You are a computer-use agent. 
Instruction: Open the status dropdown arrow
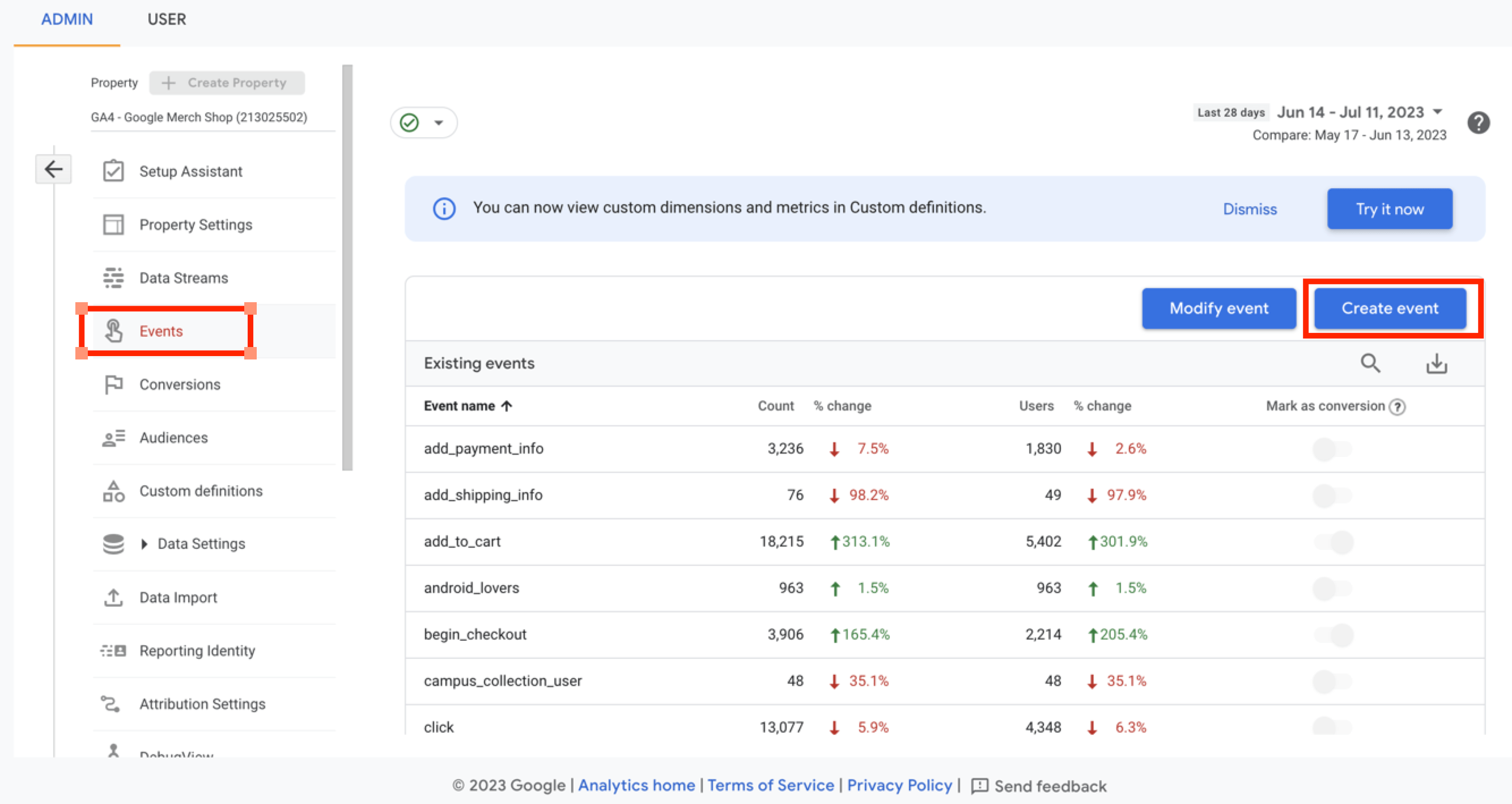(439, 122)
